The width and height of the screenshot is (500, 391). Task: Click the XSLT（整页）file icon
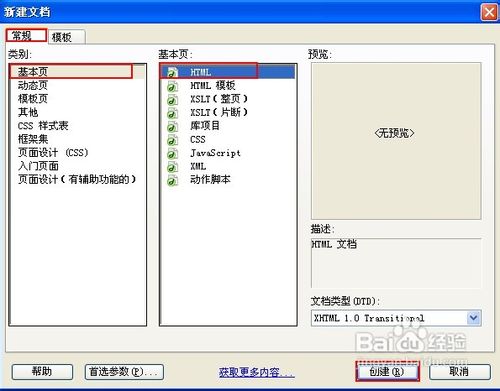172,99
